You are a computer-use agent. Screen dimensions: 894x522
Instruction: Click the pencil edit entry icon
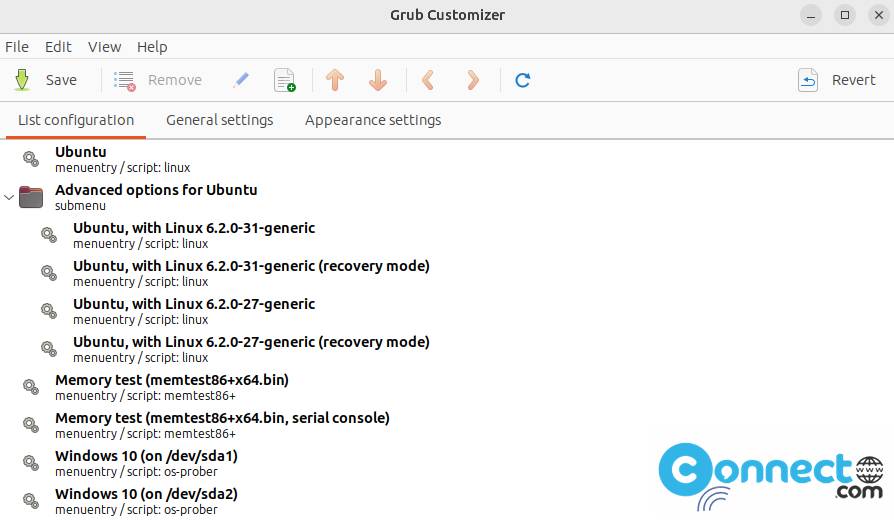(241, 80)
